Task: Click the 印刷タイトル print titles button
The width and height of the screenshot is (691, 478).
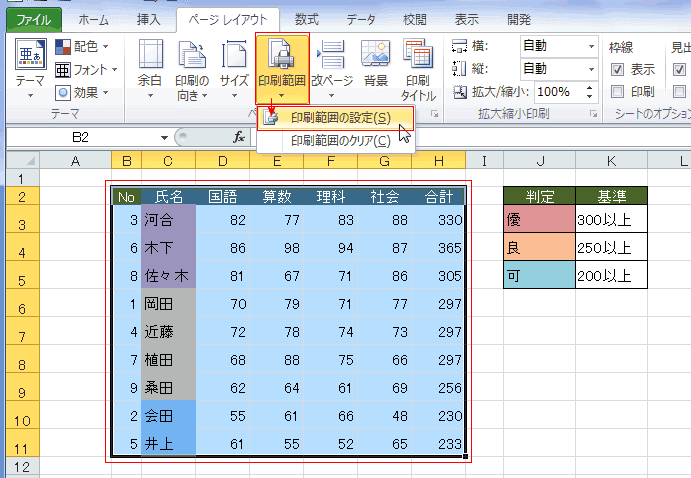Action: point(418,70)
